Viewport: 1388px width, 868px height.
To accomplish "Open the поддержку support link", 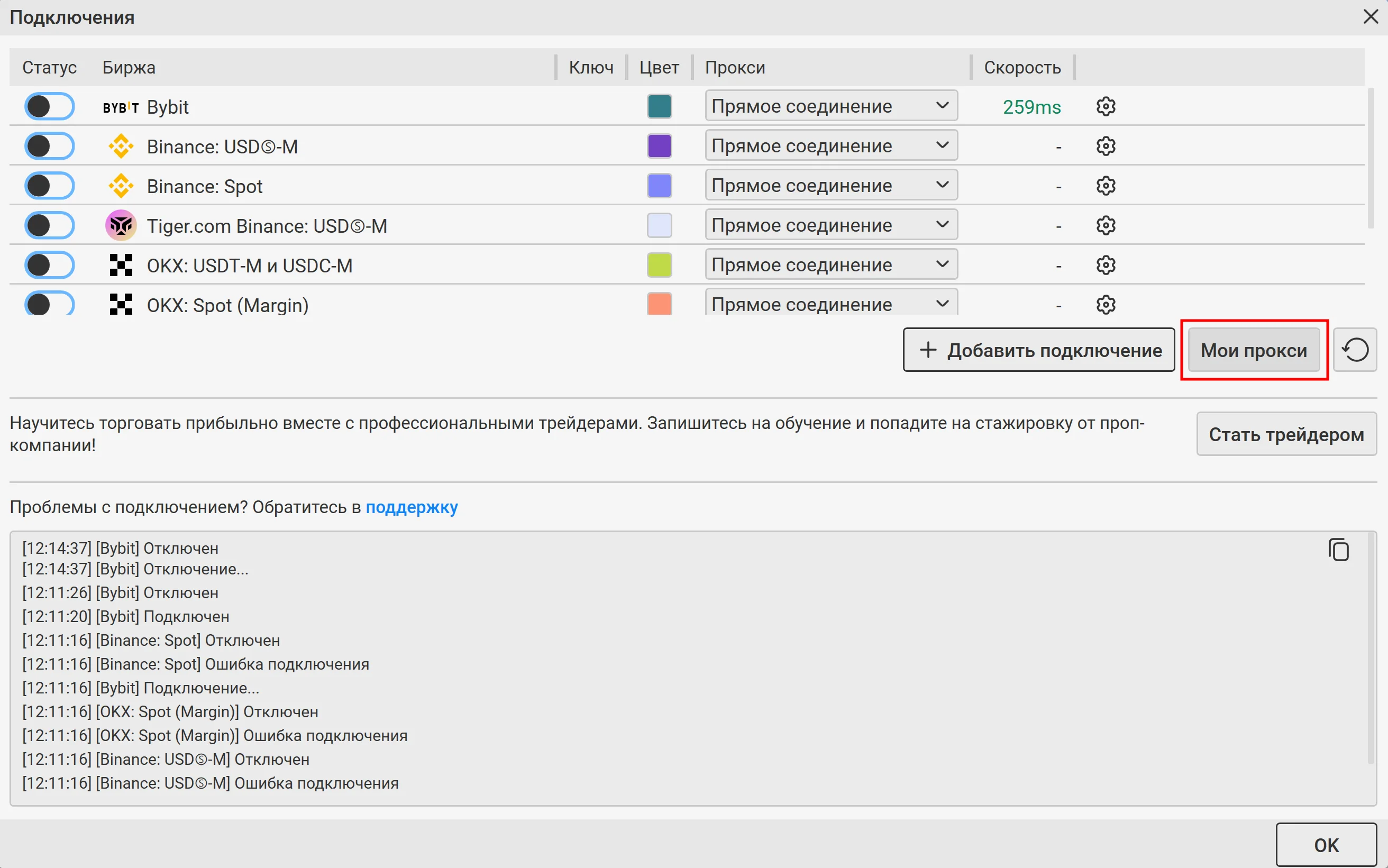I will tap(412, 507).
